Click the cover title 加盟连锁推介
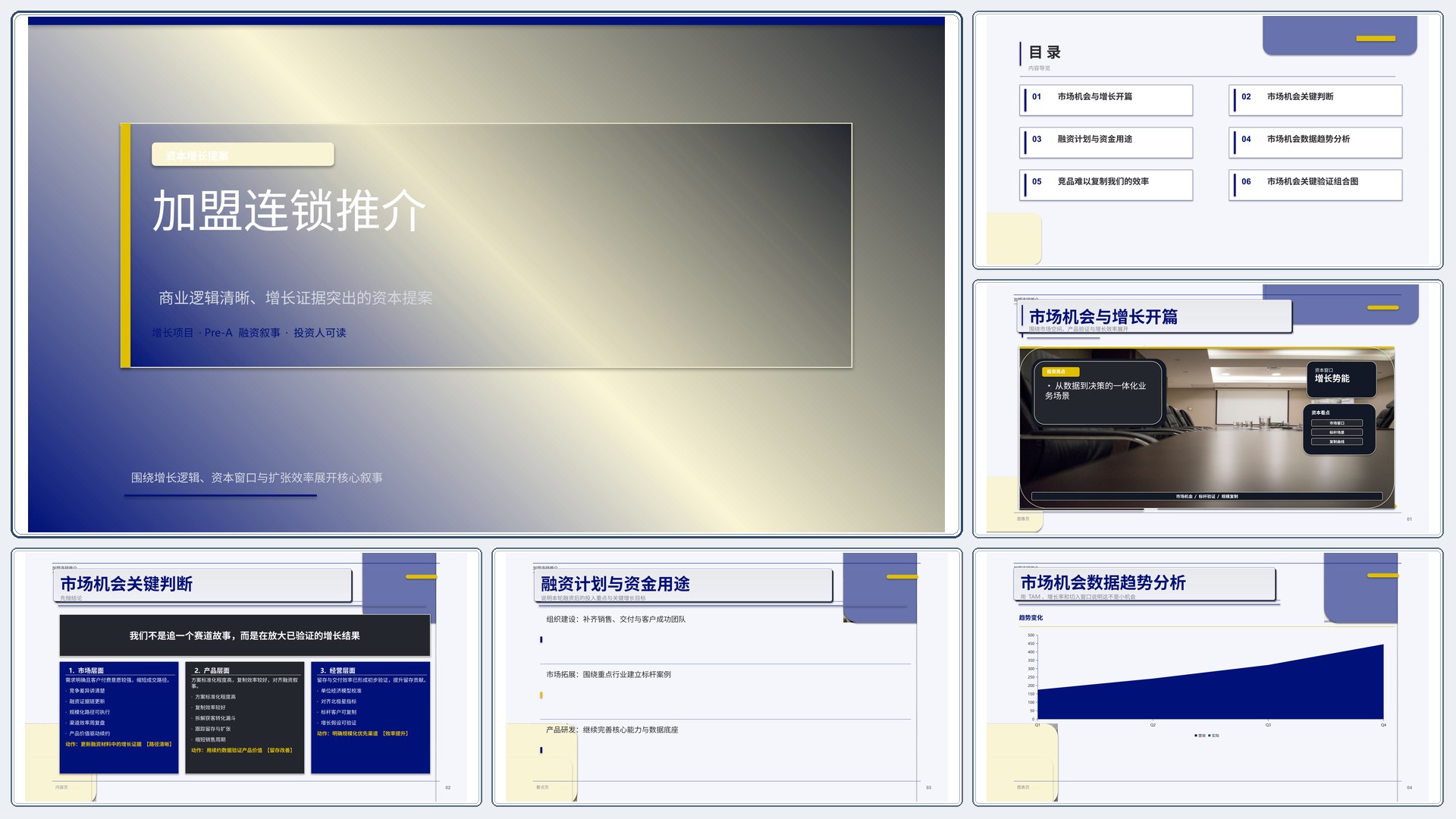The width and height of the screenshot is (1456, 819). [x=289, y=211]
